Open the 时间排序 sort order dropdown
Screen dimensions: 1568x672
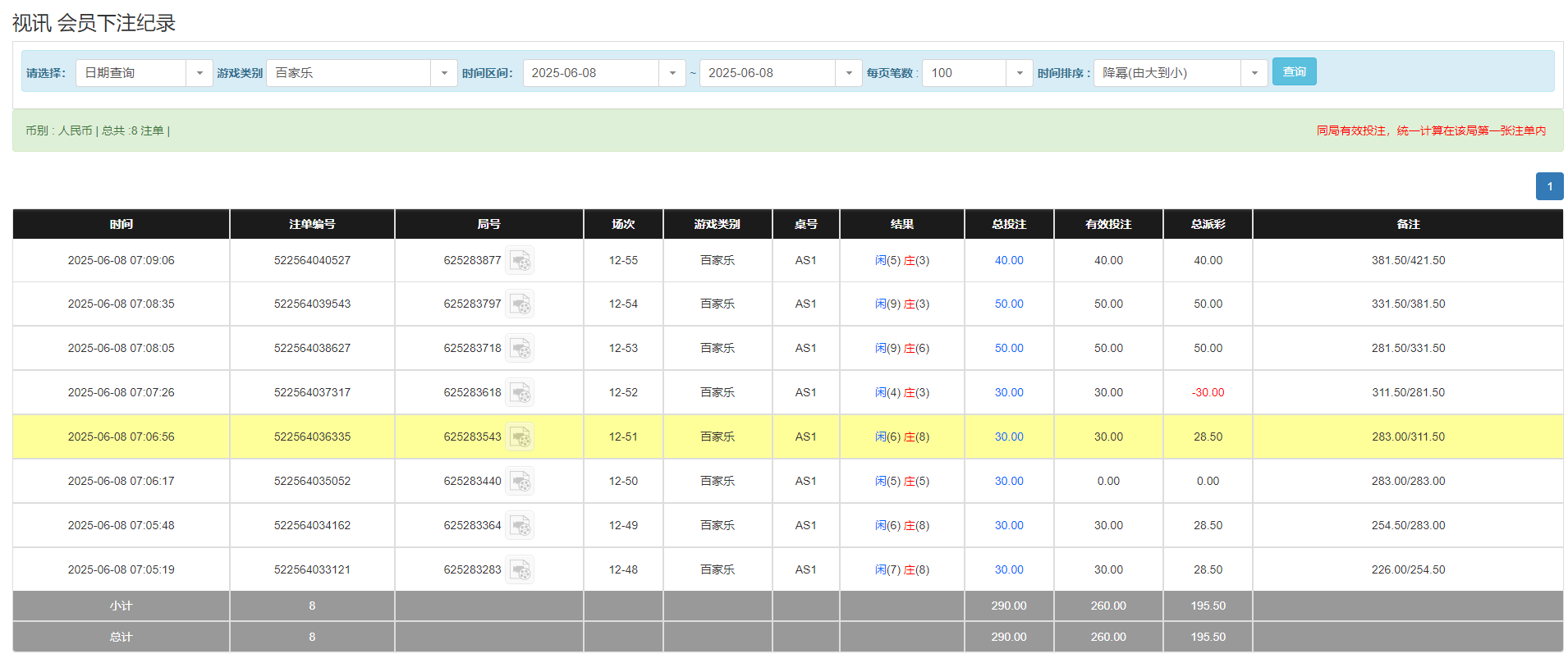pyautogui.click(x=1180, y=73)
